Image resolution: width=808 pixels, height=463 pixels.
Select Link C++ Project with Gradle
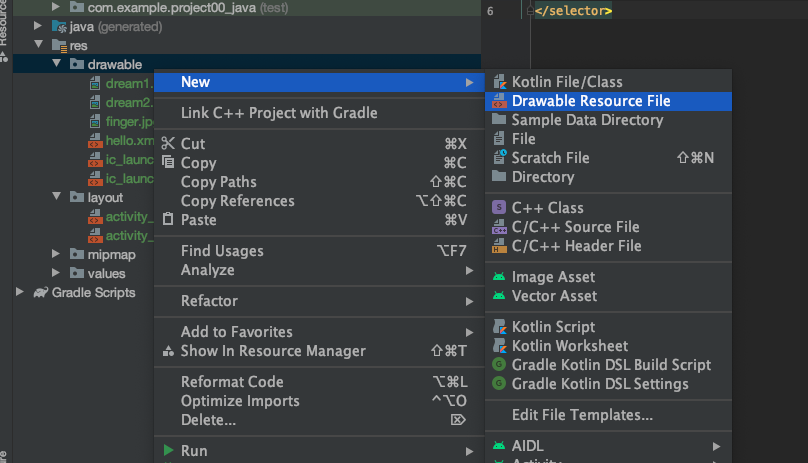[319, 113]
